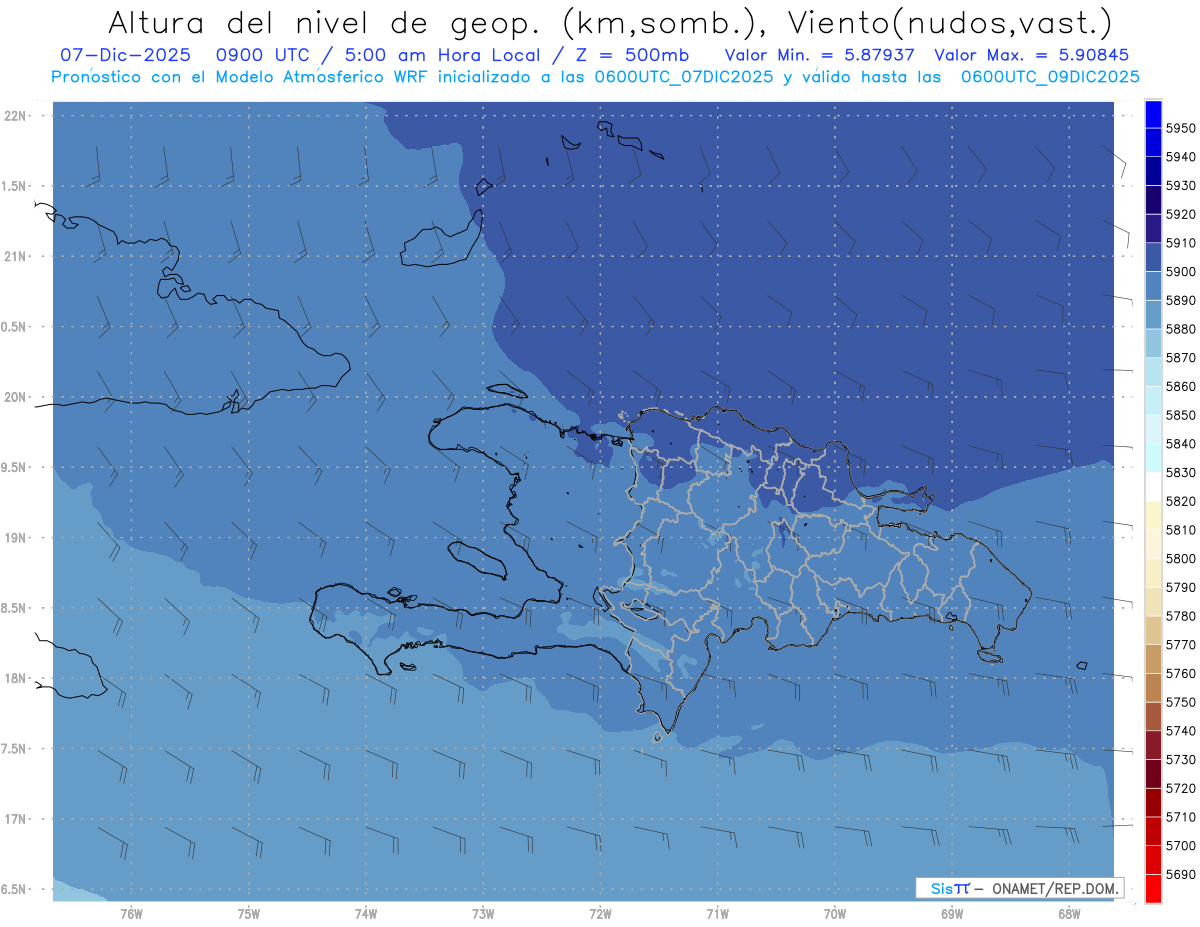
Task: Click the '5920' colorbar value
Action: point(1180,215)
